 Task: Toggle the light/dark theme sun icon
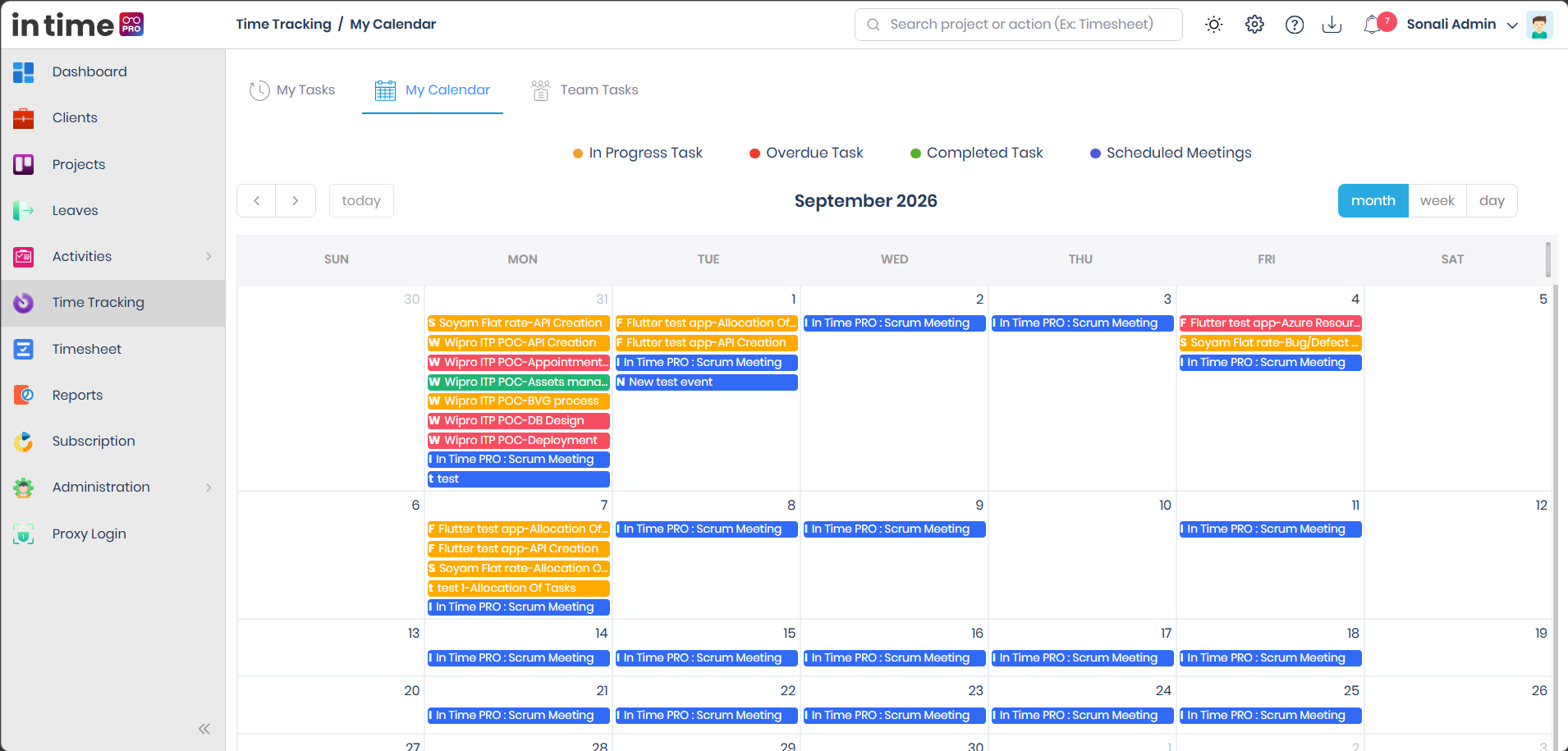click(1213, 25)
